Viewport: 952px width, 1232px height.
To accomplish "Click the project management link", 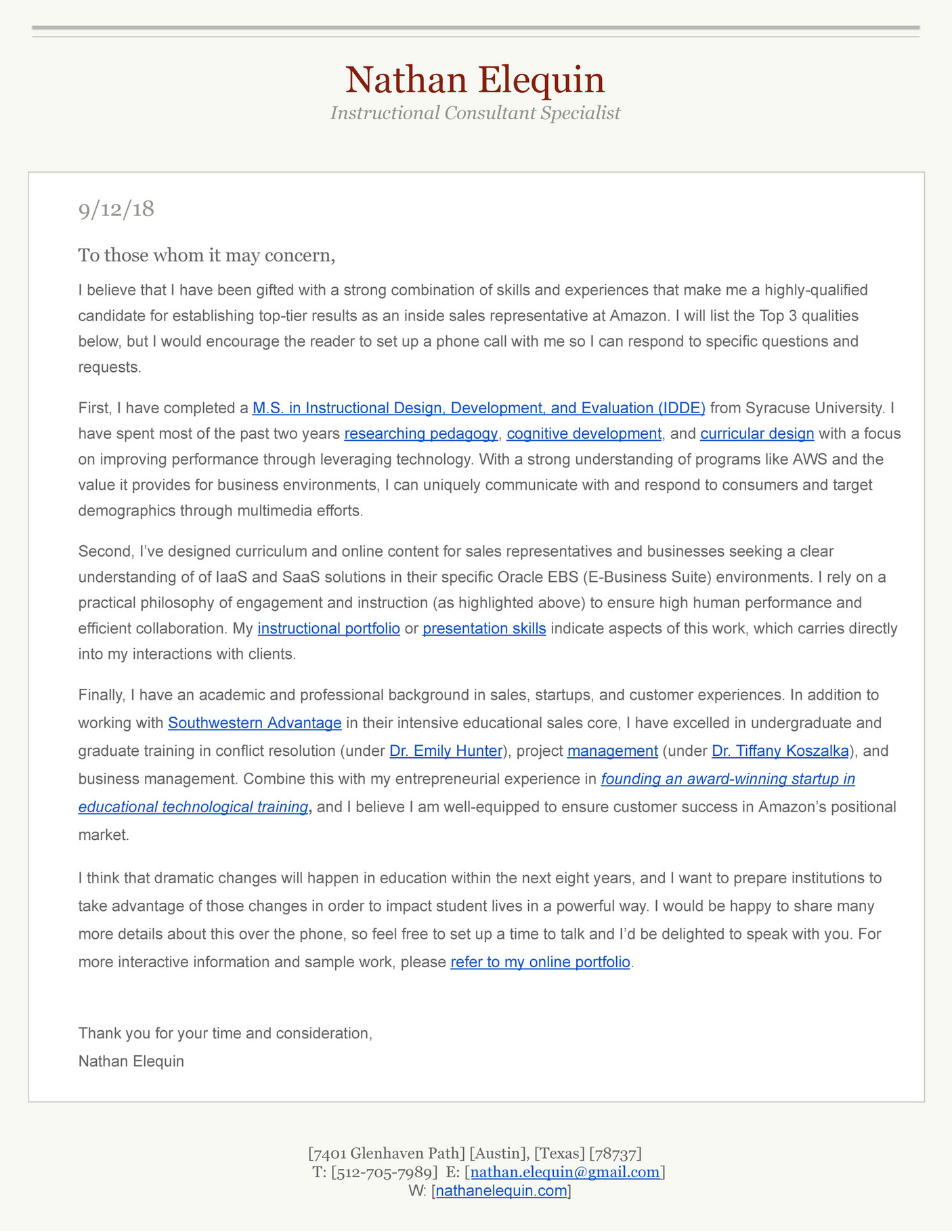I will pos(612,751).
